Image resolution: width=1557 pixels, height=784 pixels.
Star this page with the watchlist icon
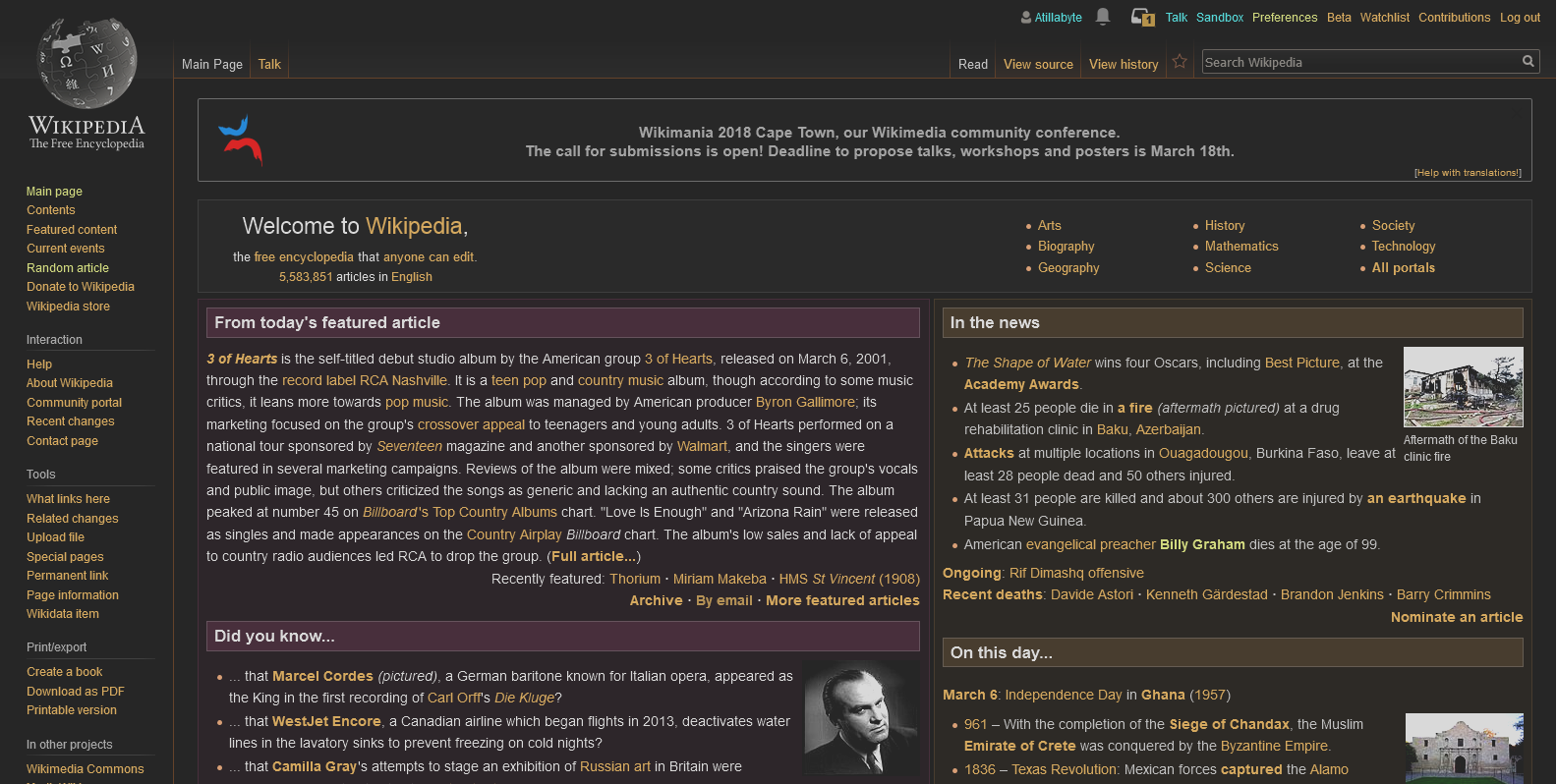click(1180, 62)
